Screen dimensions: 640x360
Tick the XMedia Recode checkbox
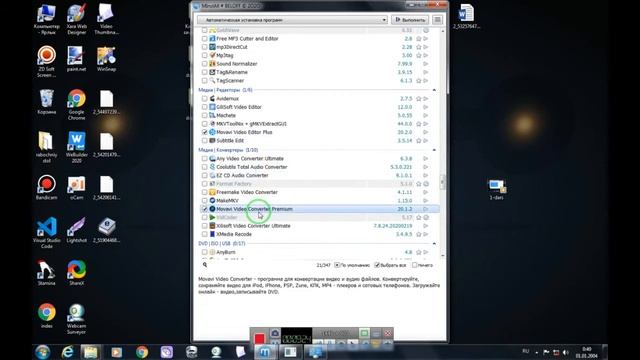pyautogui.click(x=204, y=234)
